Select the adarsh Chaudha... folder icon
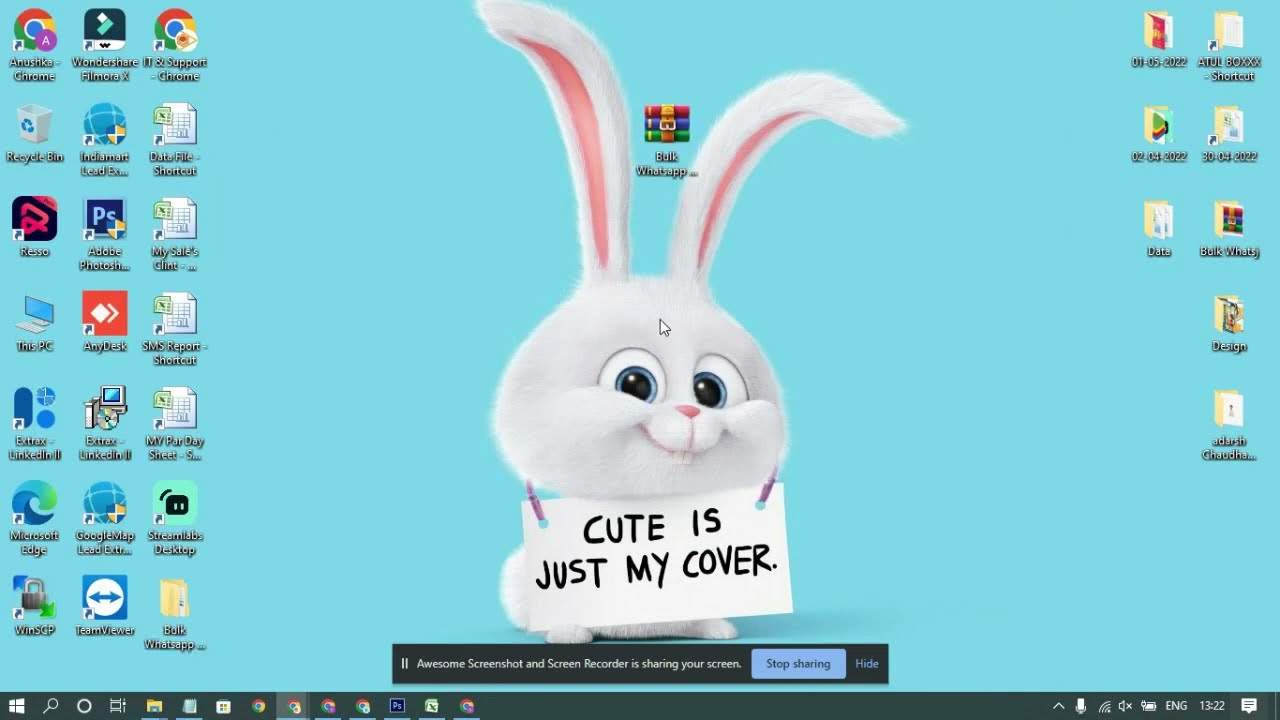The width and height of the screenshot is (1280, 720). 1229,425
